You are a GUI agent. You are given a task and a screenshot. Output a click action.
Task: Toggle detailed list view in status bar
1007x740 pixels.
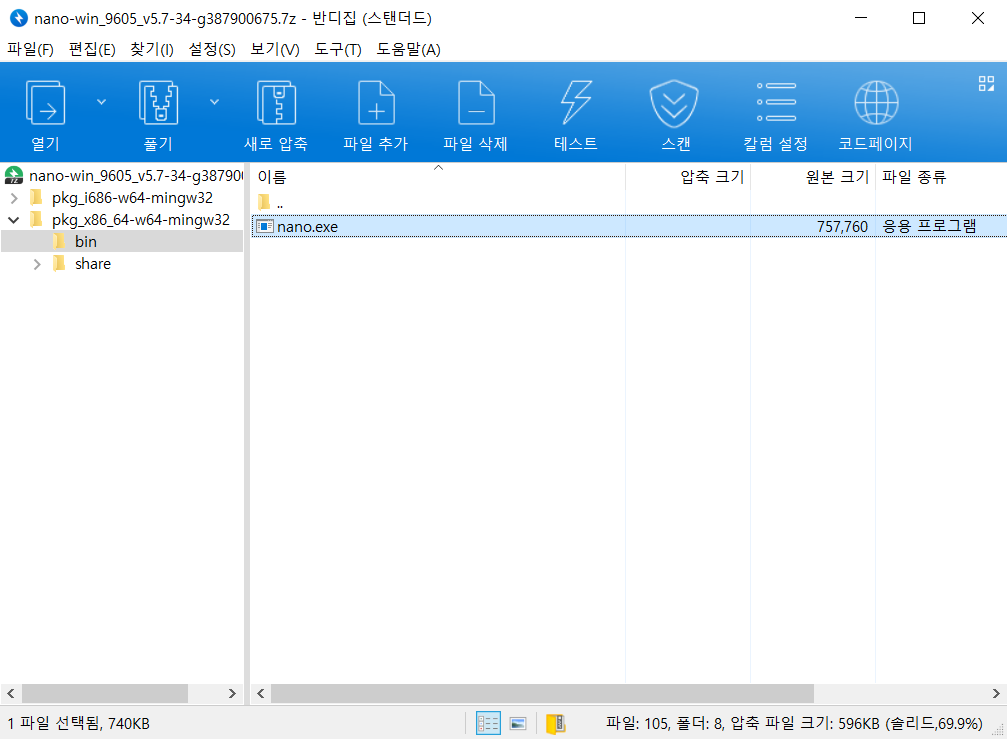(x=487, y=723)
